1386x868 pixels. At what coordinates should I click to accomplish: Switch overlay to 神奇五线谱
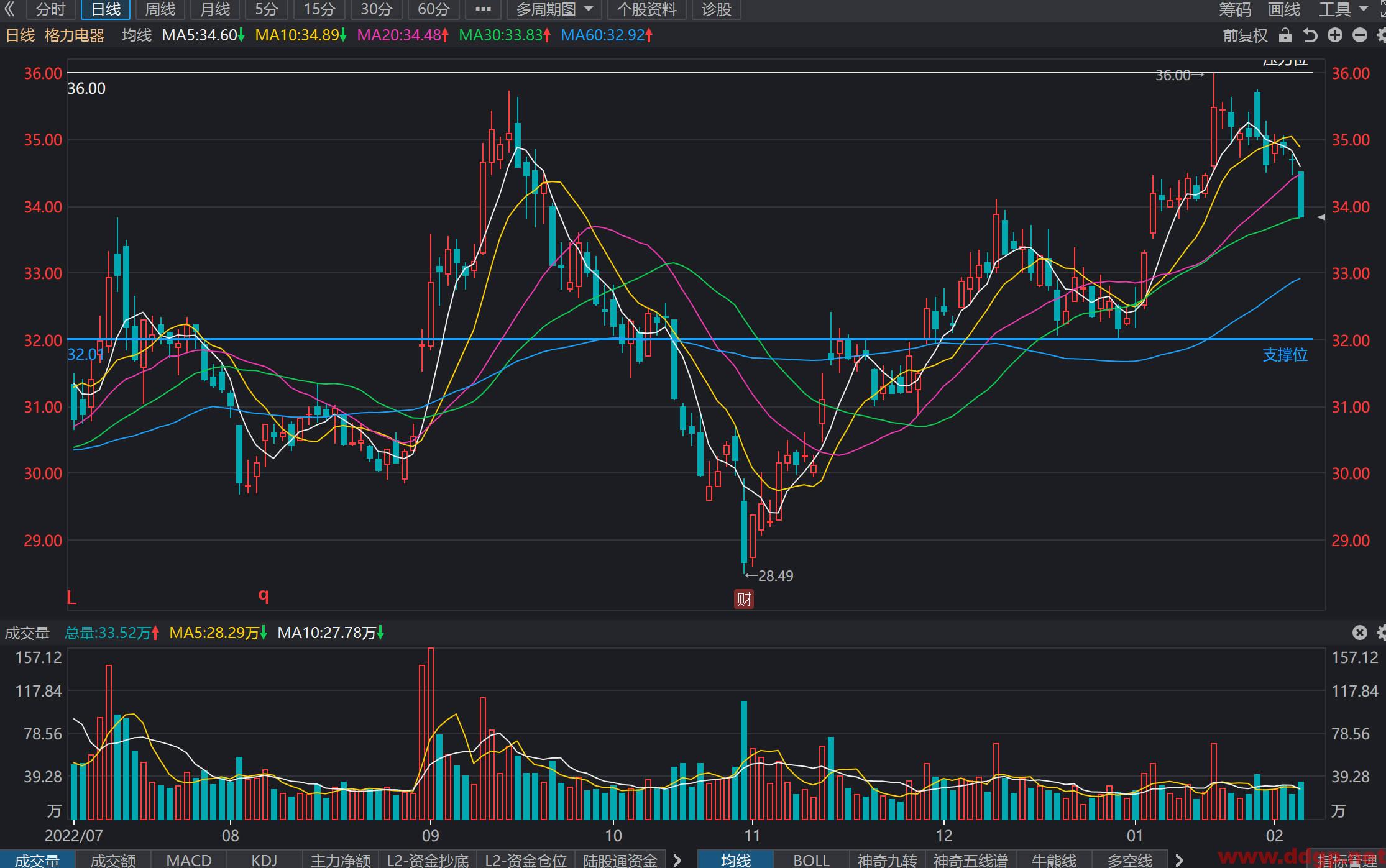click(970, 860)
